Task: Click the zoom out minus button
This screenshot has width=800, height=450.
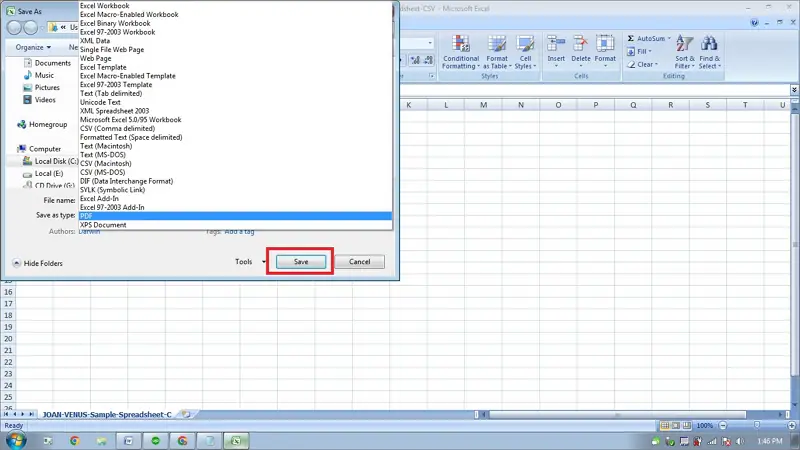Action: click(x=722, y=426)
